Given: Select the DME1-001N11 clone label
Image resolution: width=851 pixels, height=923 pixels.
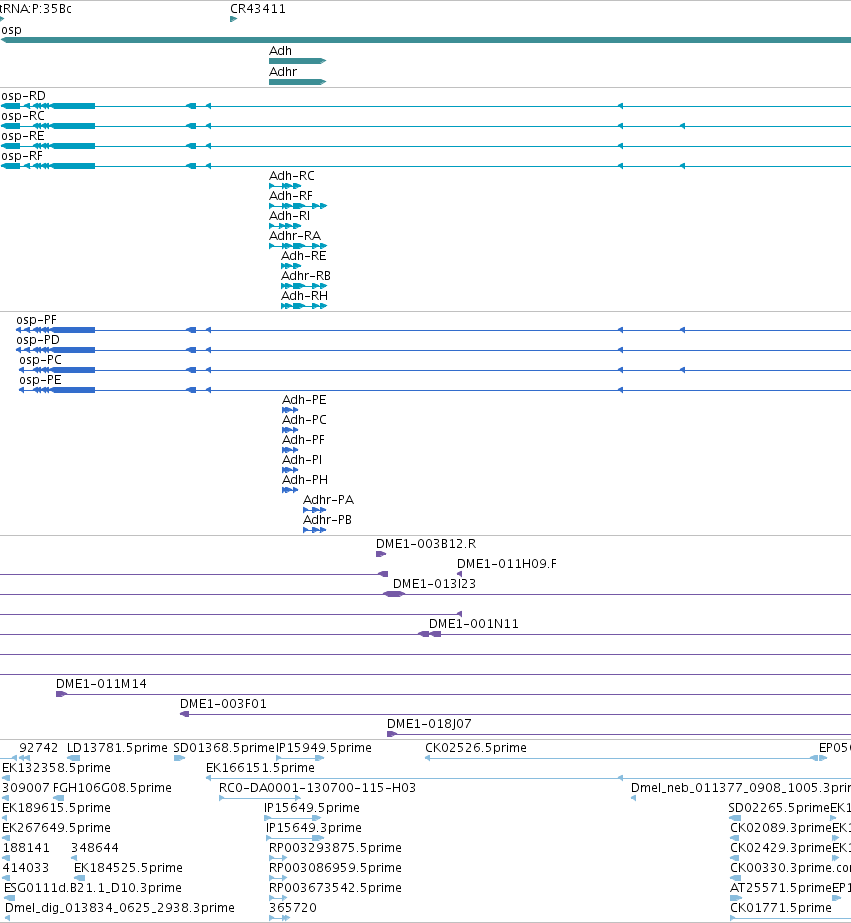Looking at the screenshot, I should point(474,624).
